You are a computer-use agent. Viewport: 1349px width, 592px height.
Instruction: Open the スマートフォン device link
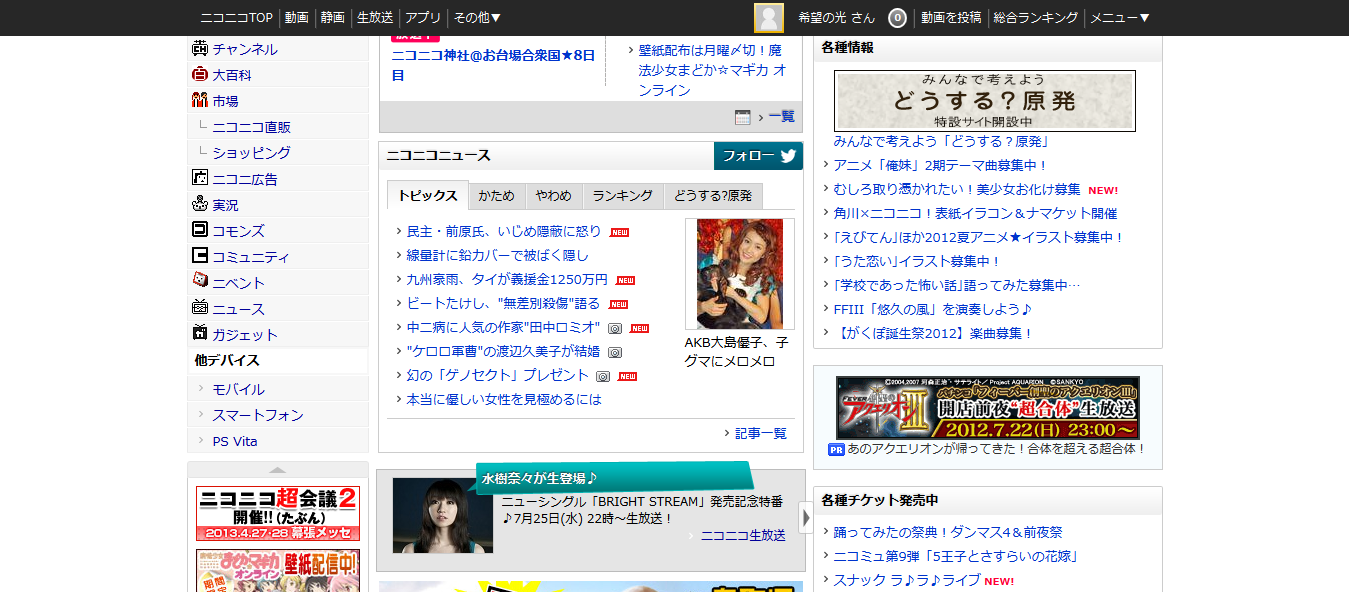tap(258, 415)
